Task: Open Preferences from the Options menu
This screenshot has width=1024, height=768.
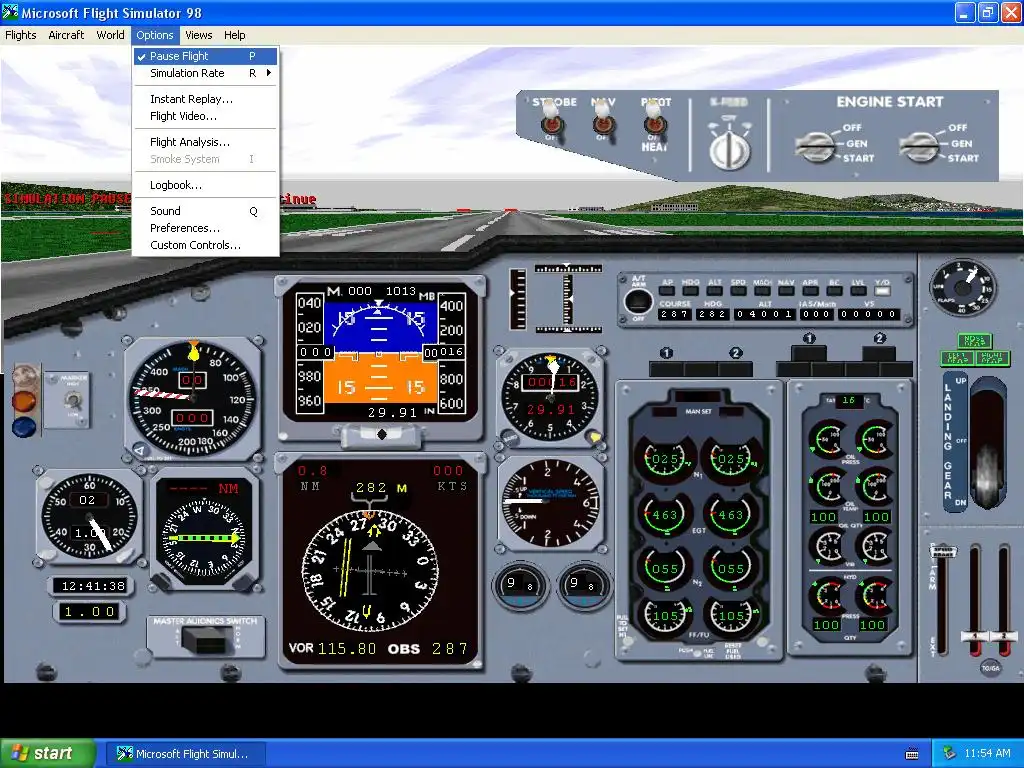Action: click(206, 228)
